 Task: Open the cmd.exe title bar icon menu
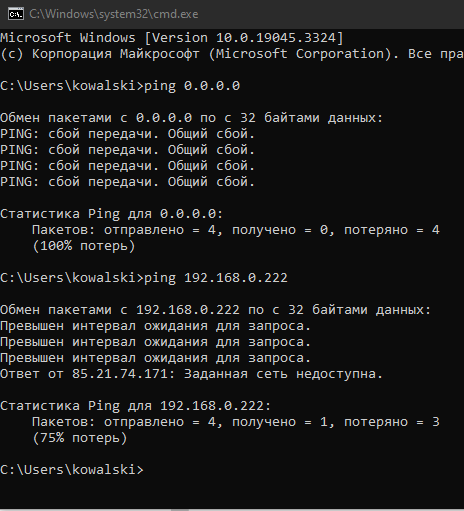click(16, 14)
